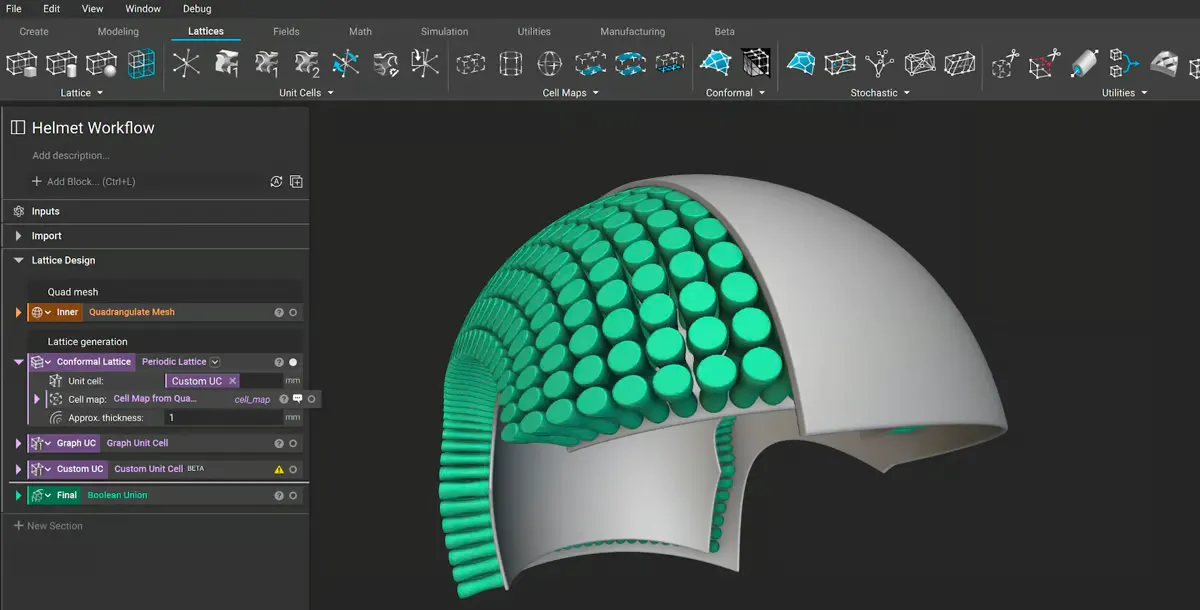Remove the Custom UC chip from Unit cell

tap(233, 381)
